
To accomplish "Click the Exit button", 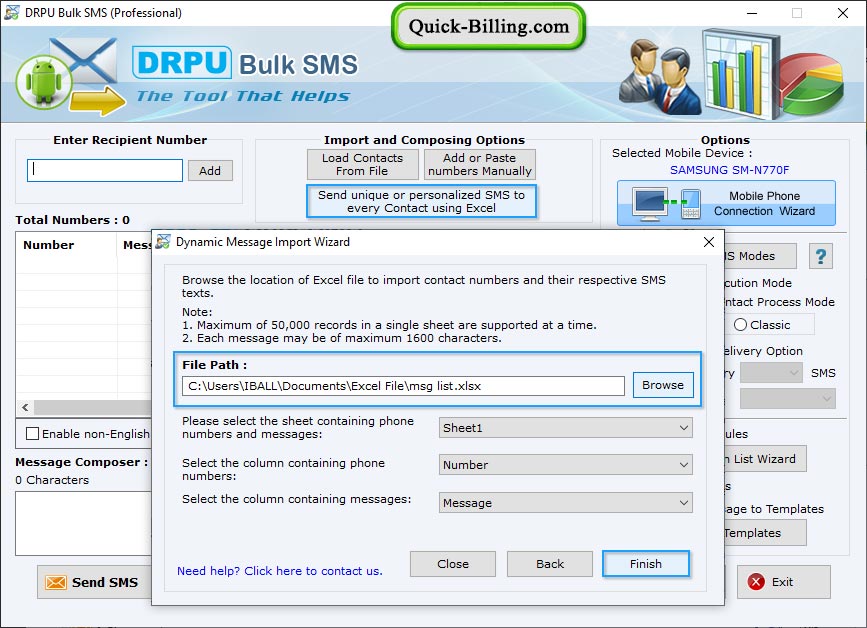I will [784, 582].
